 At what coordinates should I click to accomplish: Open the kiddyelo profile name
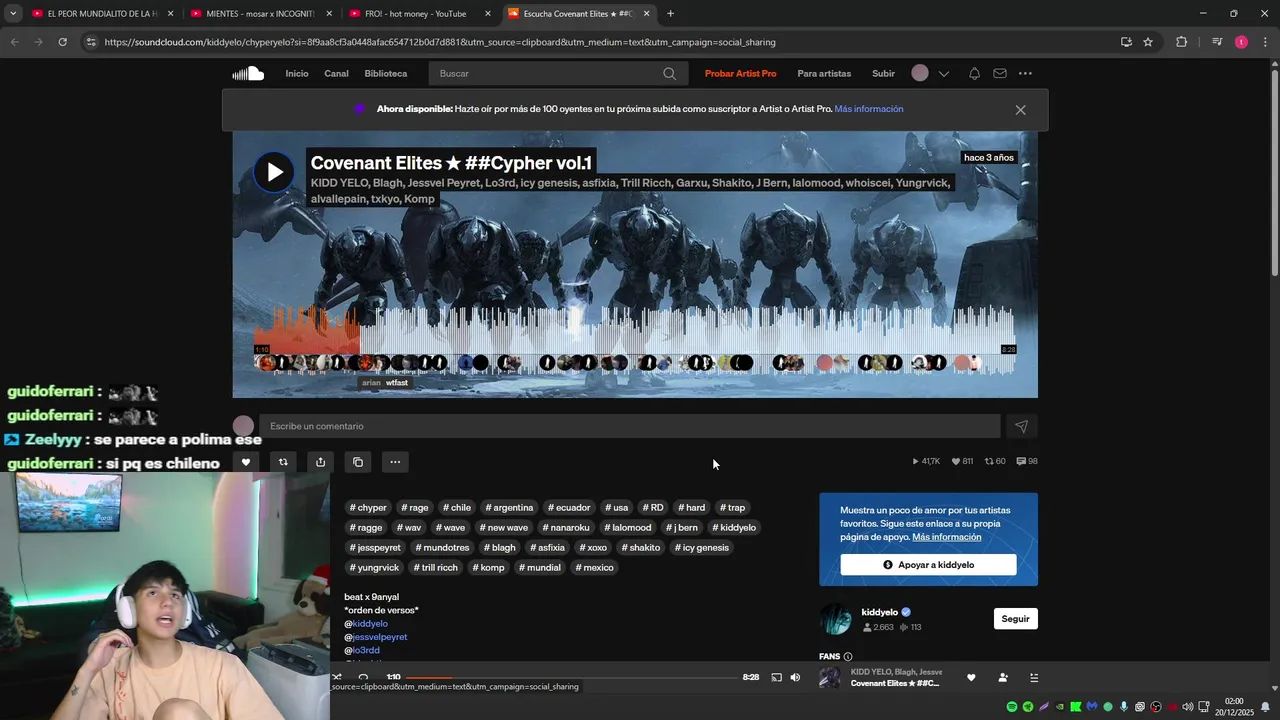(880, 612)
